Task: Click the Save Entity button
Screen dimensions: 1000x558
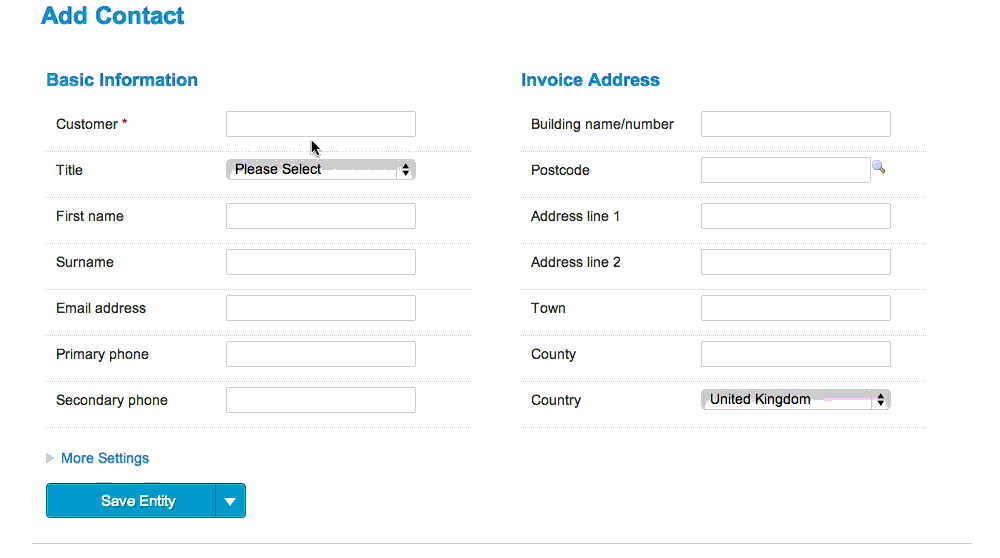Action: point(131,501)
